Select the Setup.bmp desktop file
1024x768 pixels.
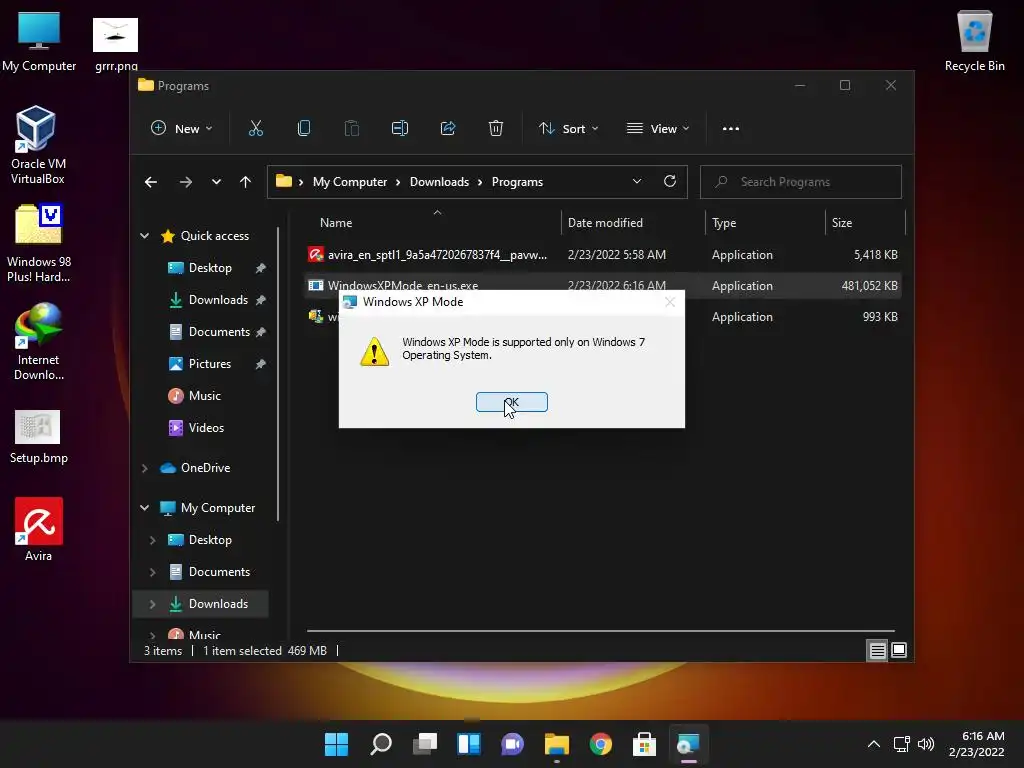(x=39, y=438)
